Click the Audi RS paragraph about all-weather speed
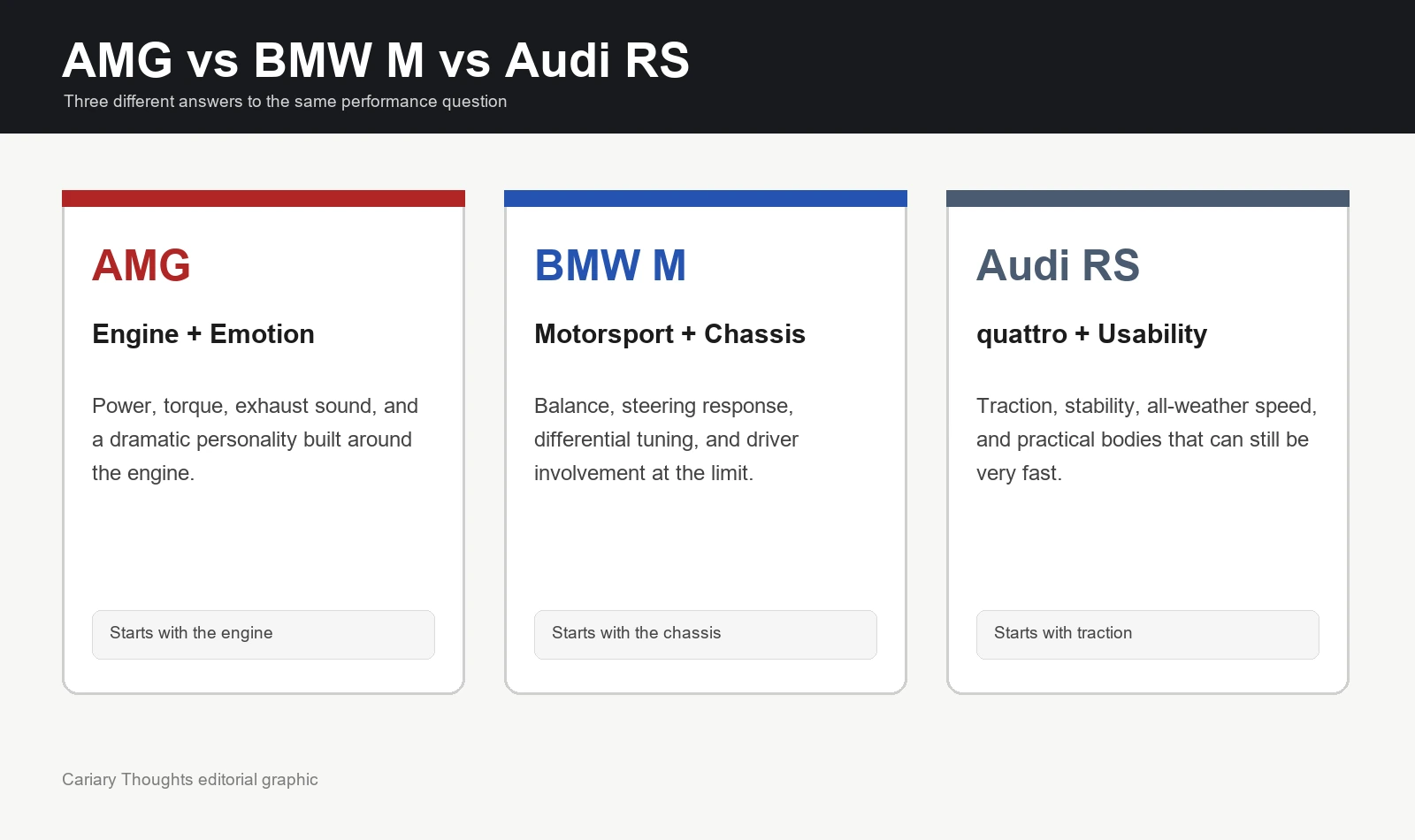This screenshot has height=840, width=1415. point(1147,439)
